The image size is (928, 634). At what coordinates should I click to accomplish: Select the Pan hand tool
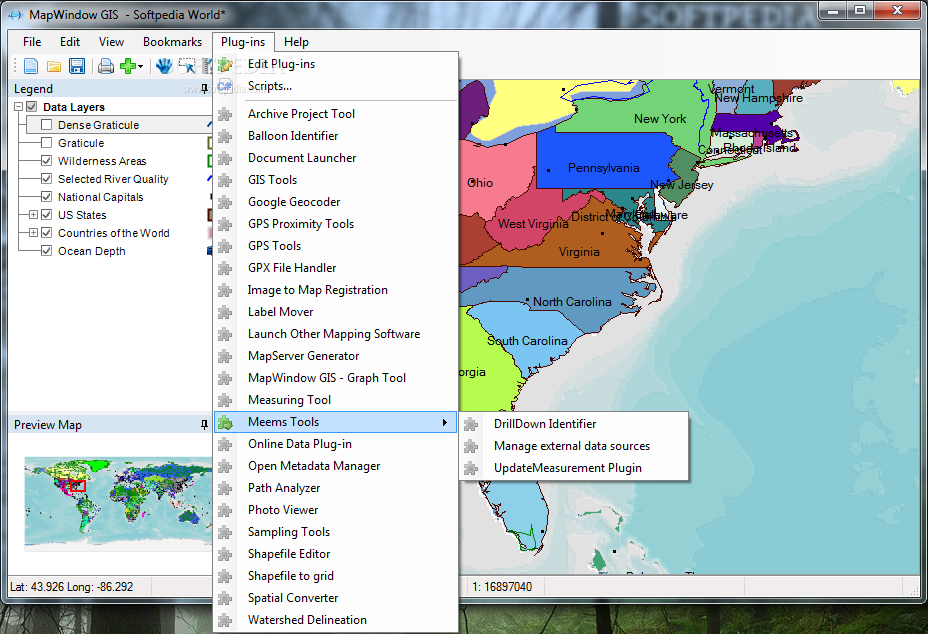point(164,66)
